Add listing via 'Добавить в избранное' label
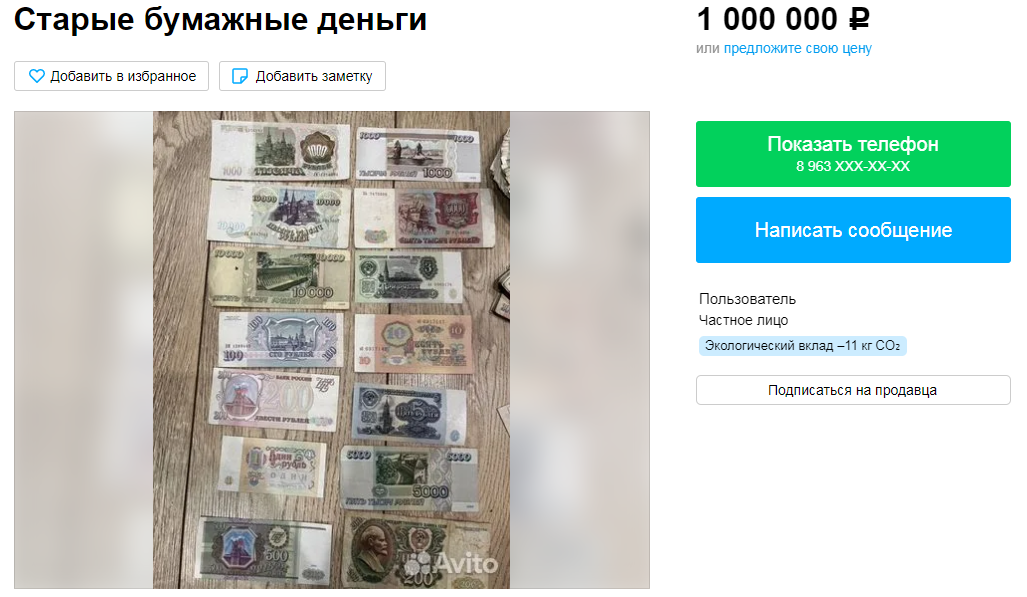Screen dimensions: 1027x597 (123, 76)
